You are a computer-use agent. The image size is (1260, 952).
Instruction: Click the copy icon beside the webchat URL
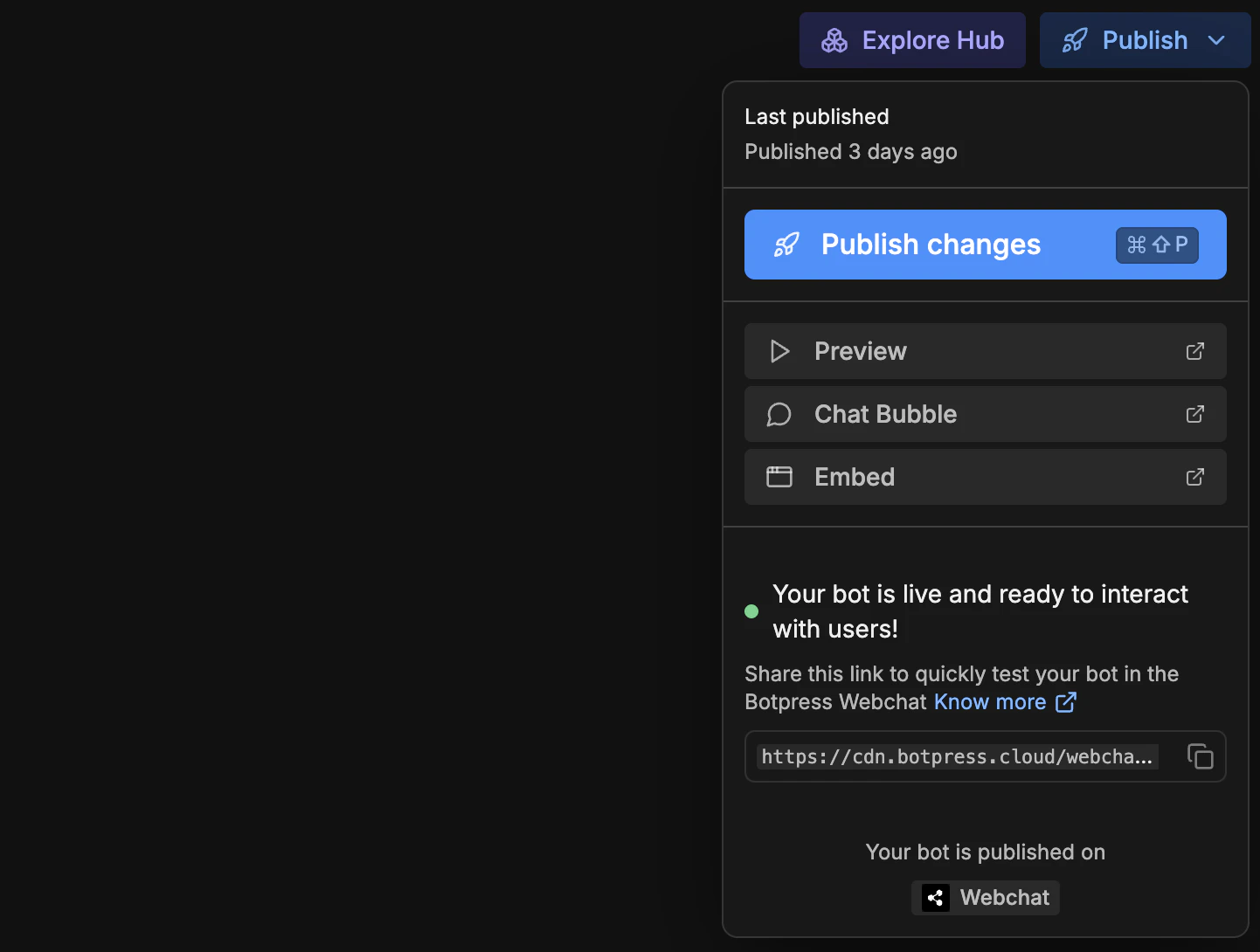point(1201,756)
